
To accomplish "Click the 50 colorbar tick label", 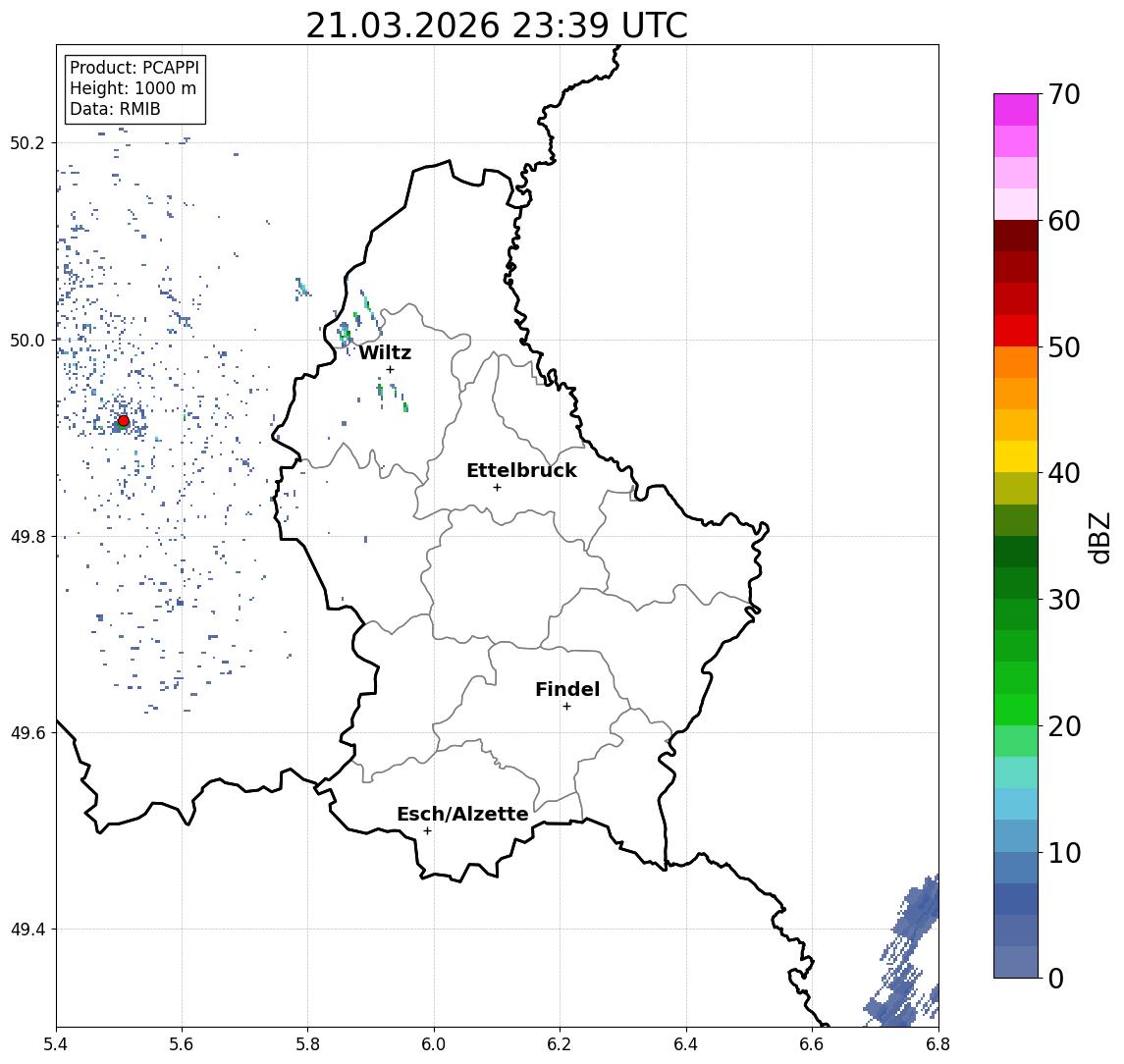I will click(x=1064, y=347).
